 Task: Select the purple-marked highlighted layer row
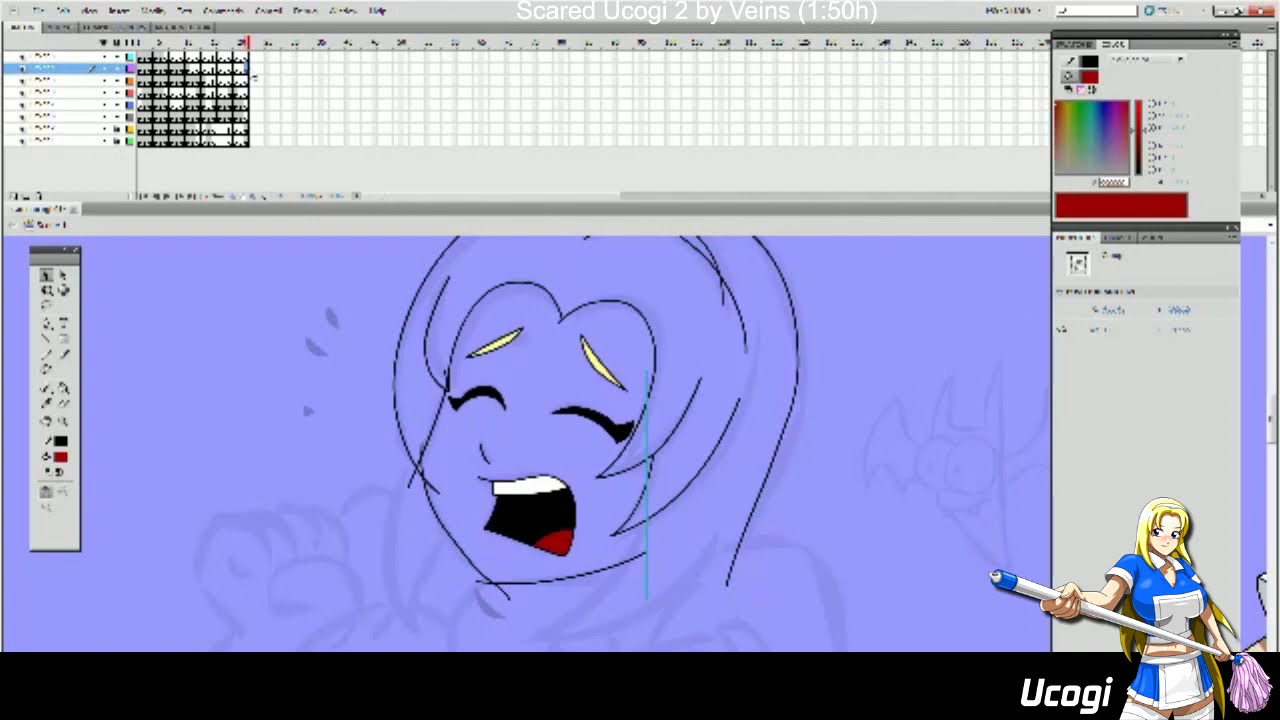68,68
